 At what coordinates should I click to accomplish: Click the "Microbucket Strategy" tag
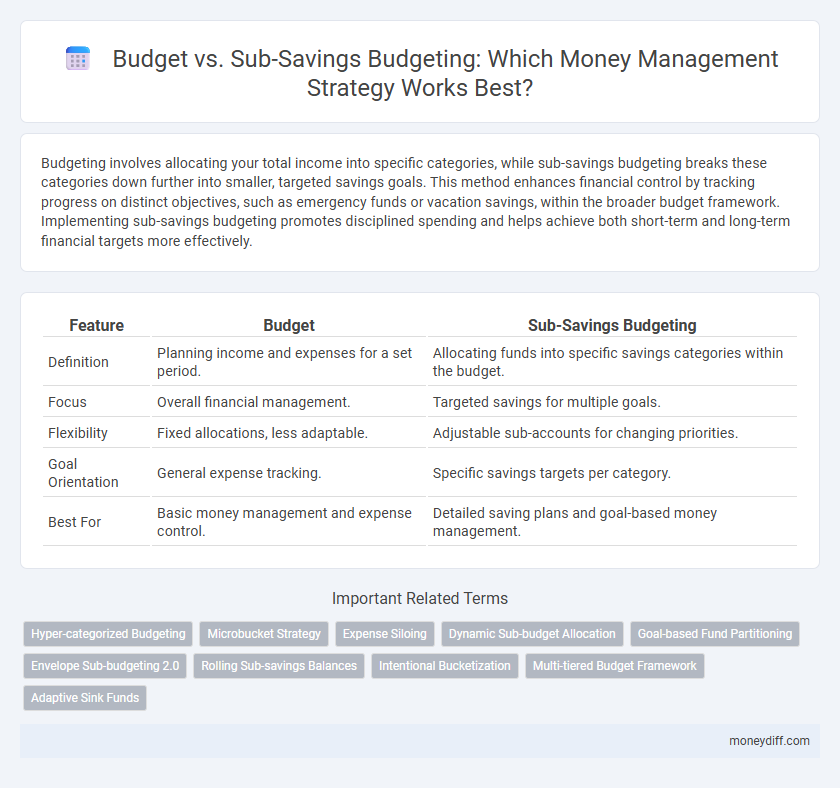tap(263, 633)
